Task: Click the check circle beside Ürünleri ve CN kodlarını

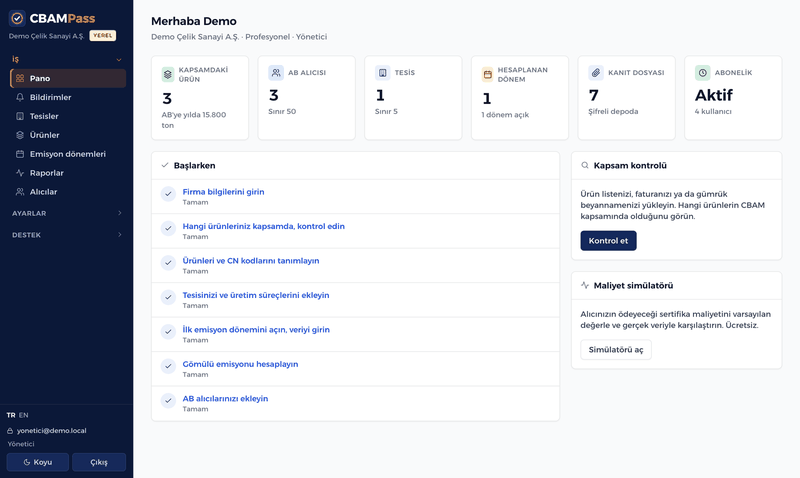Action: (x=168, y=263)
